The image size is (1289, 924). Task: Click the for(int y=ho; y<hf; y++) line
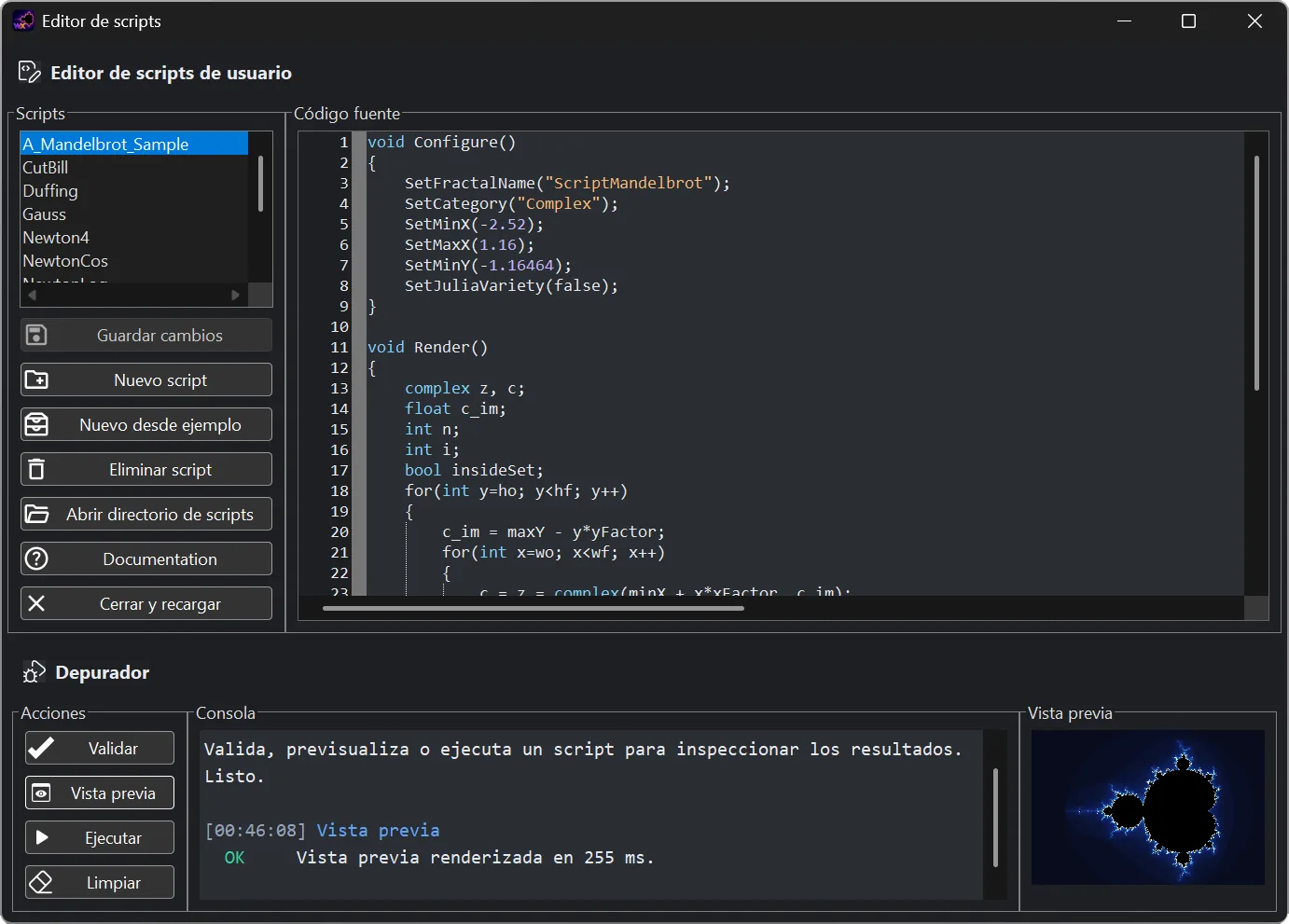(516, 490)
